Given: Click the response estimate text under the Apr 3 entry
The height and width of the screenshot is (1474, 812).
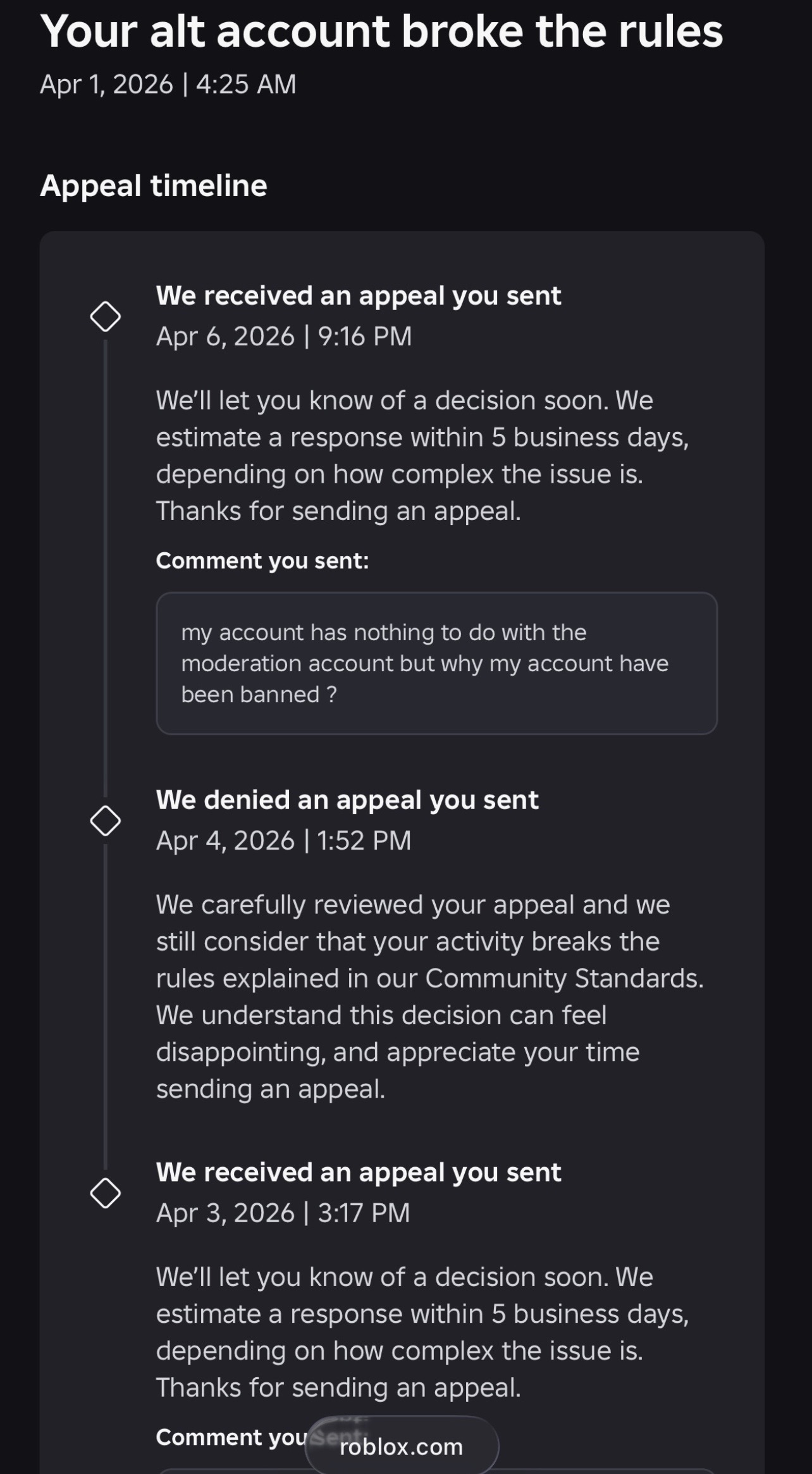Looking at the screenshot, I should [422, 1332].
